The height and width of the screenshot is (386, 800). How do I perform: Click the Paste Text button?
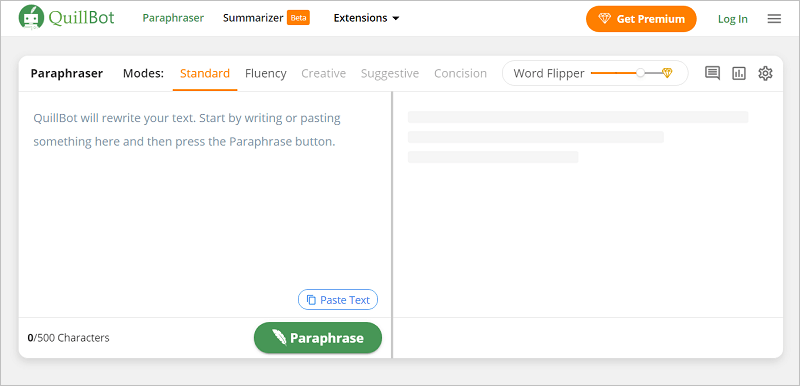[338, 300]
